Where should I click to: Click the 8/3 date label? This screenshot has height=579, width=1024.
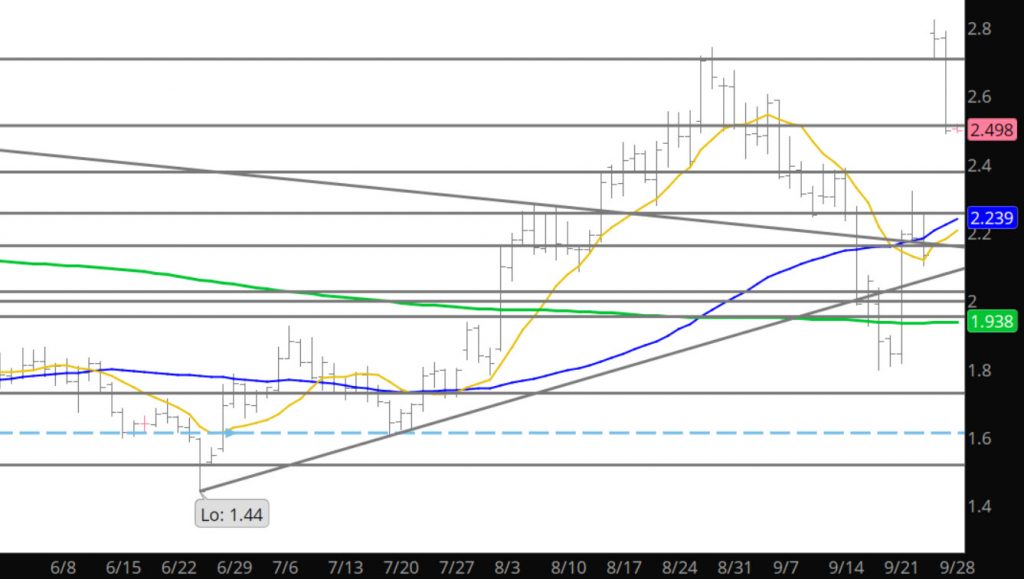507,567
